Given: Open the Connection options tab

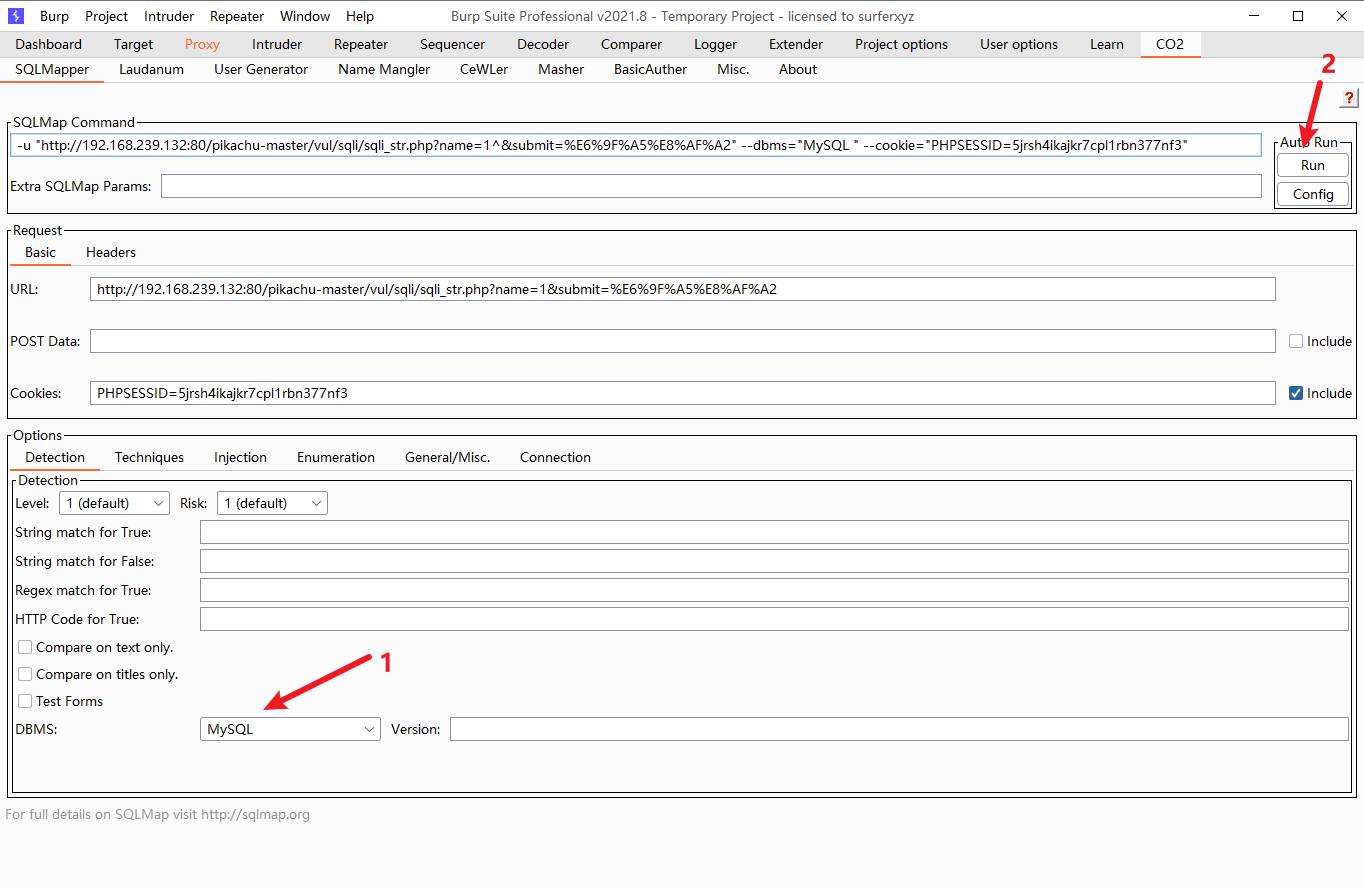Looking at the screenshot, I should 555,457.
